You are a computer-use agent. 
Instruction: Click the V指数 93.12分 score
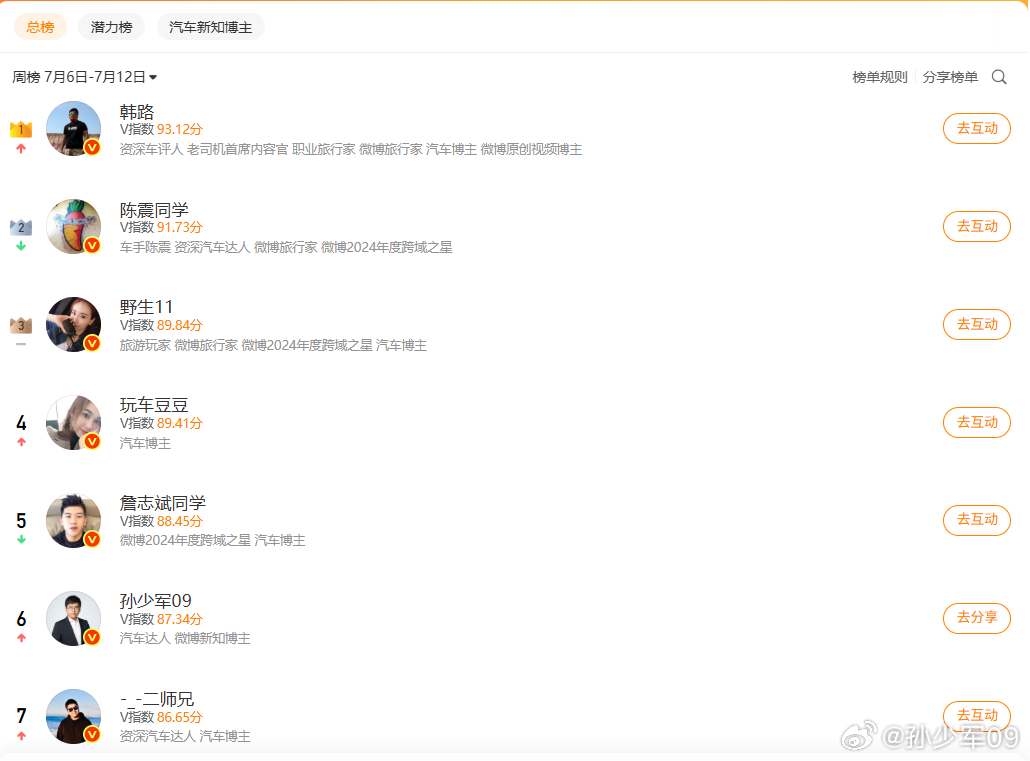coord(161,129)
